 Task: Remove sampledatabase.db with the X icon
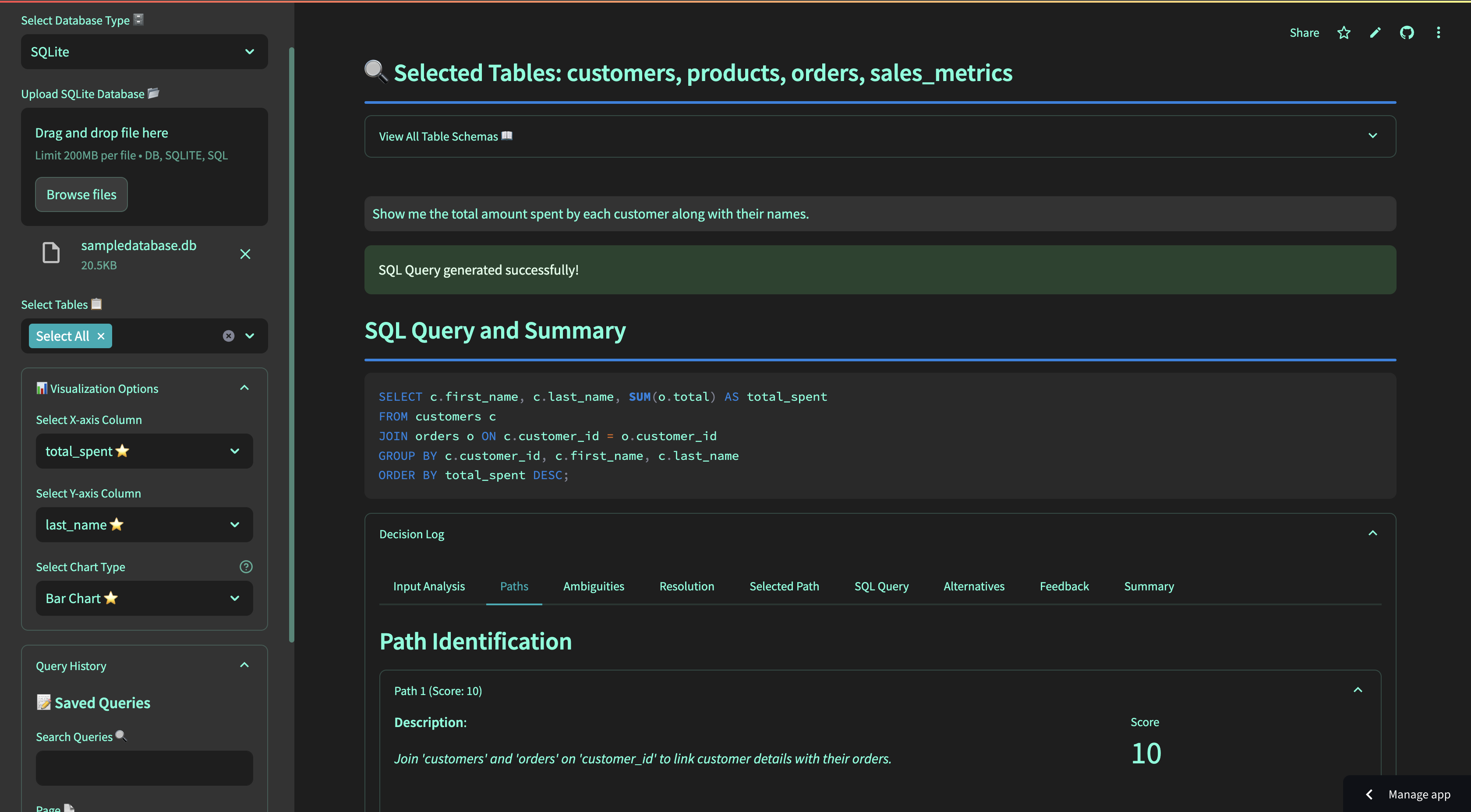tap(245, 254)
